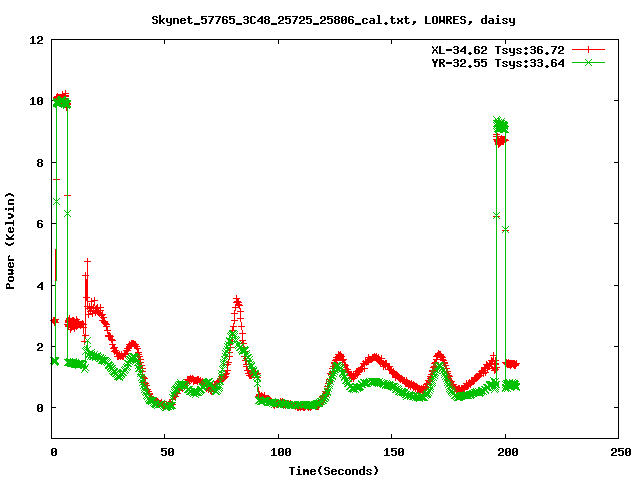Click the 6 tick label on y-axis
The height and width of the screenshot is (480, 640).
[x=40, y=224]
